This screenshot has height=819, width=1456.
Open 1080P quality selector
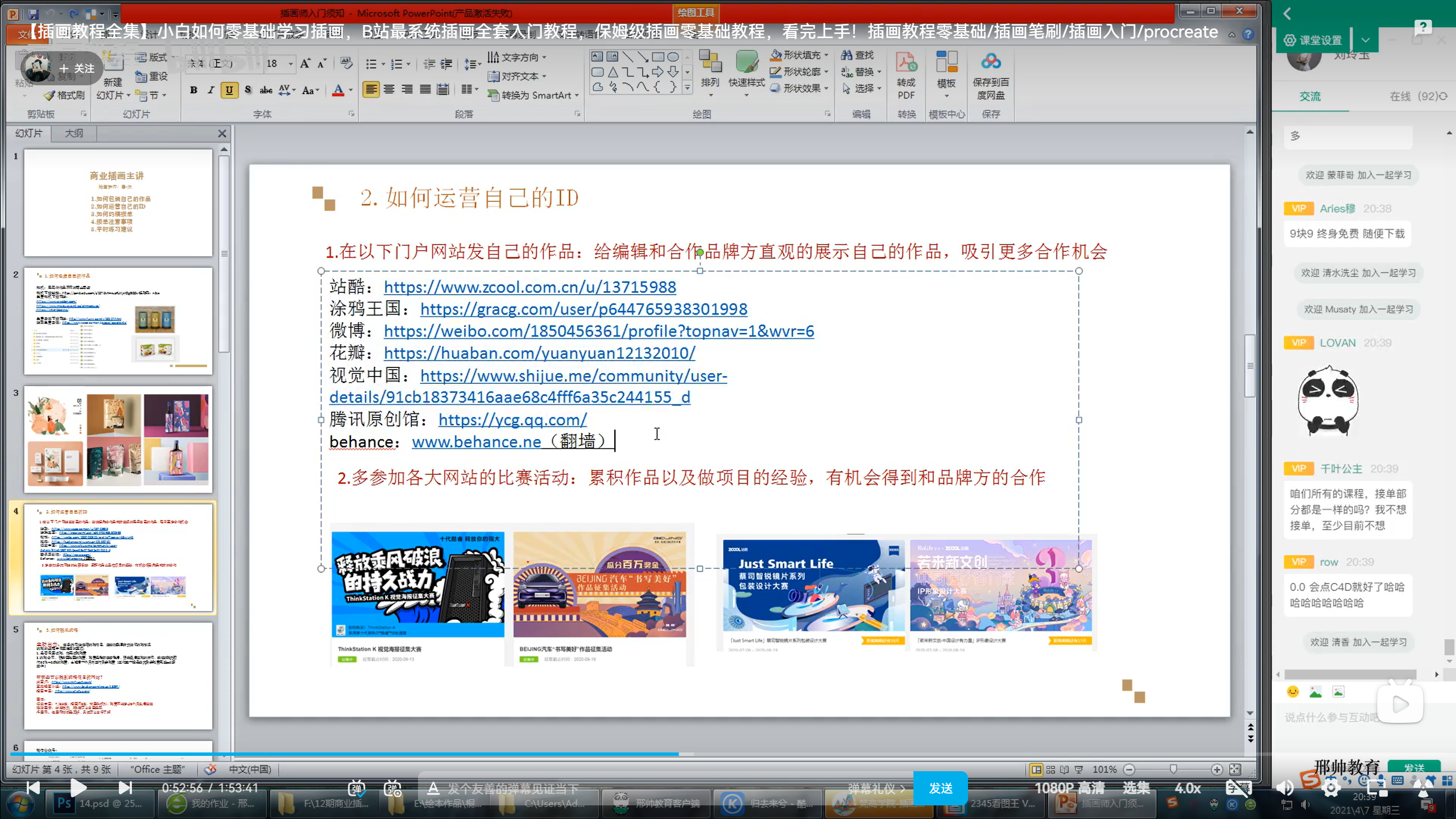pos(1069,788)
